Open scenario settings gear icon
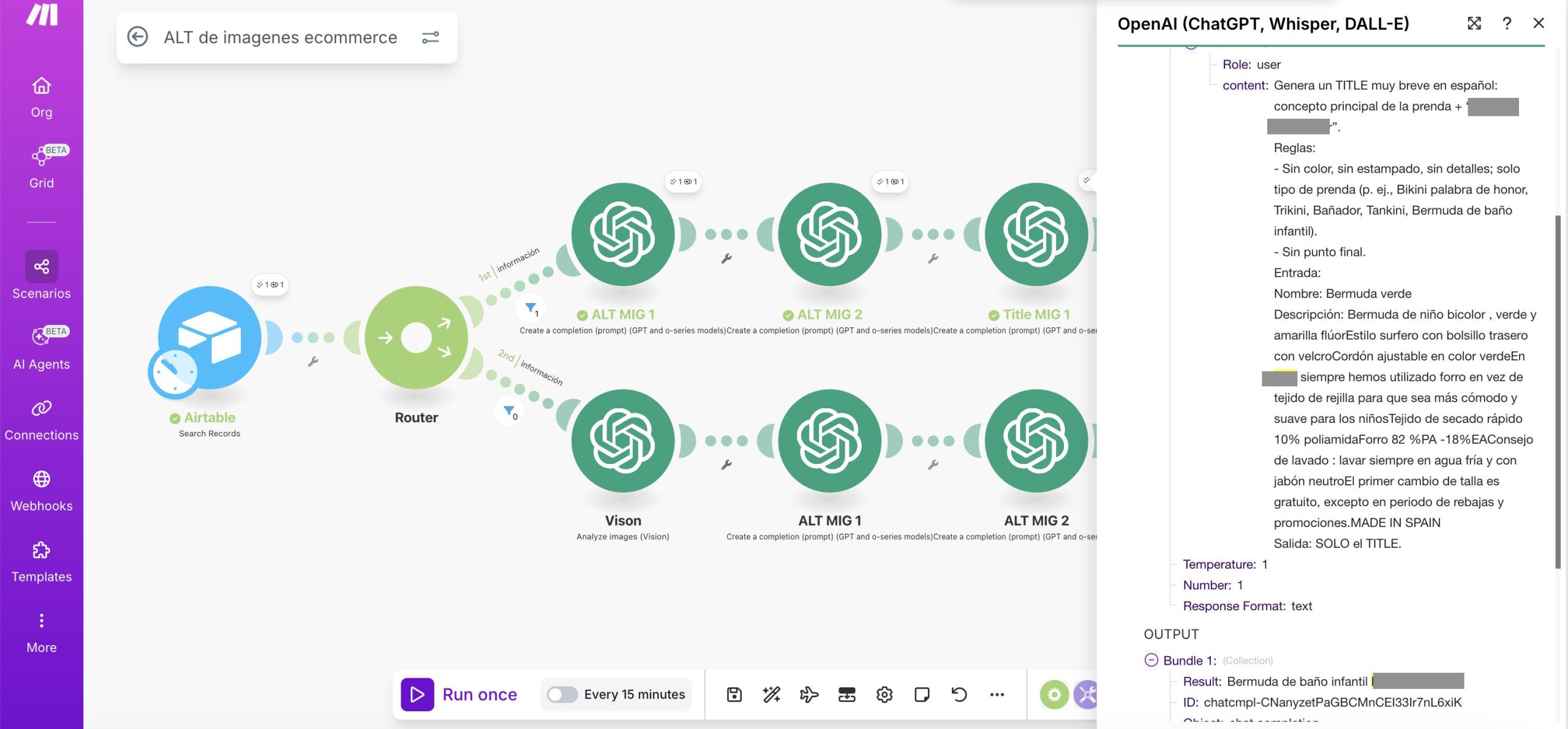Image resolution: width=1568 pixels, height=729 pixels. [884, 694]
